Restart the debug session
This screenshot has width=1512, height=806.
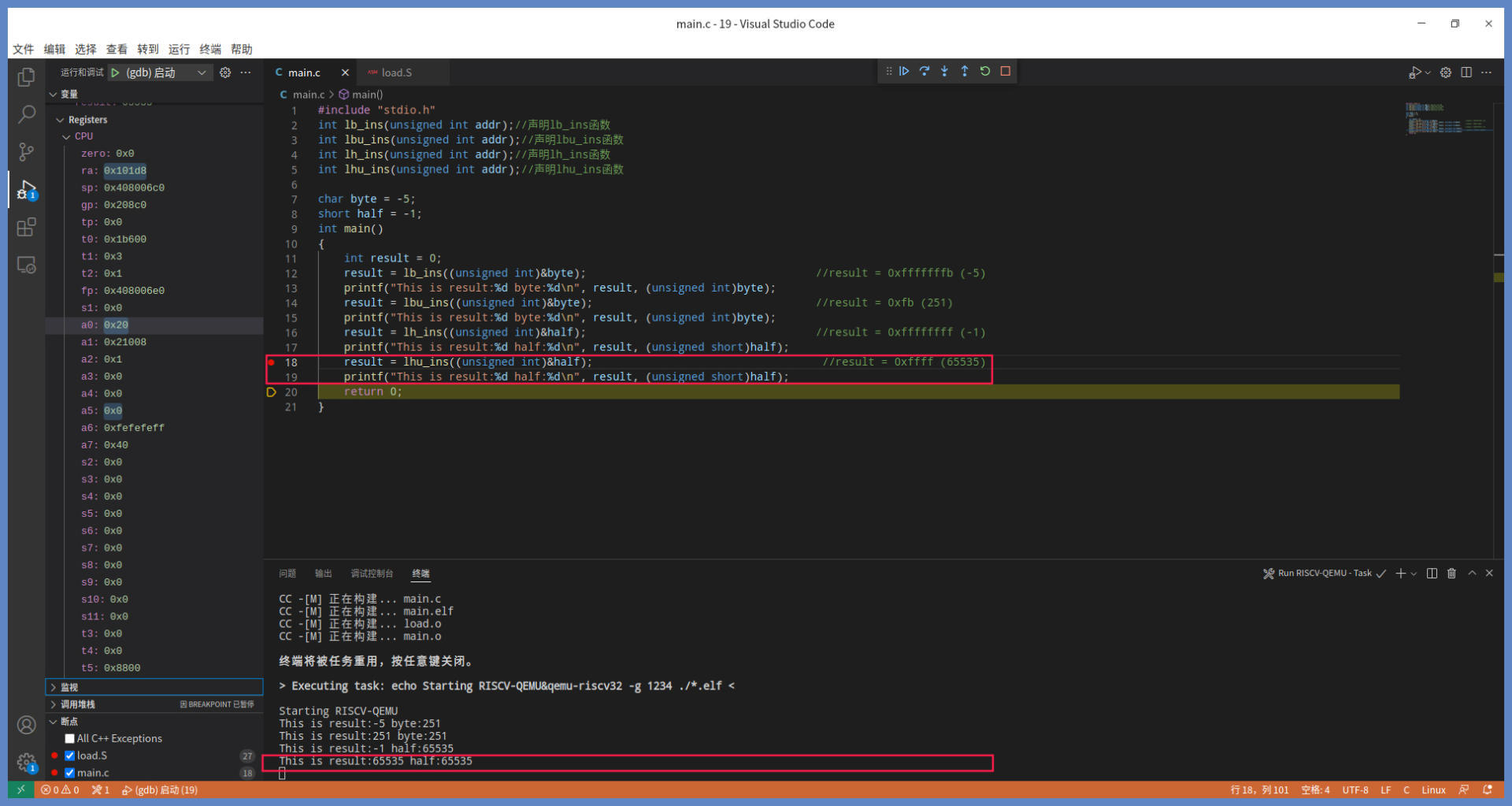pos(985,72)
